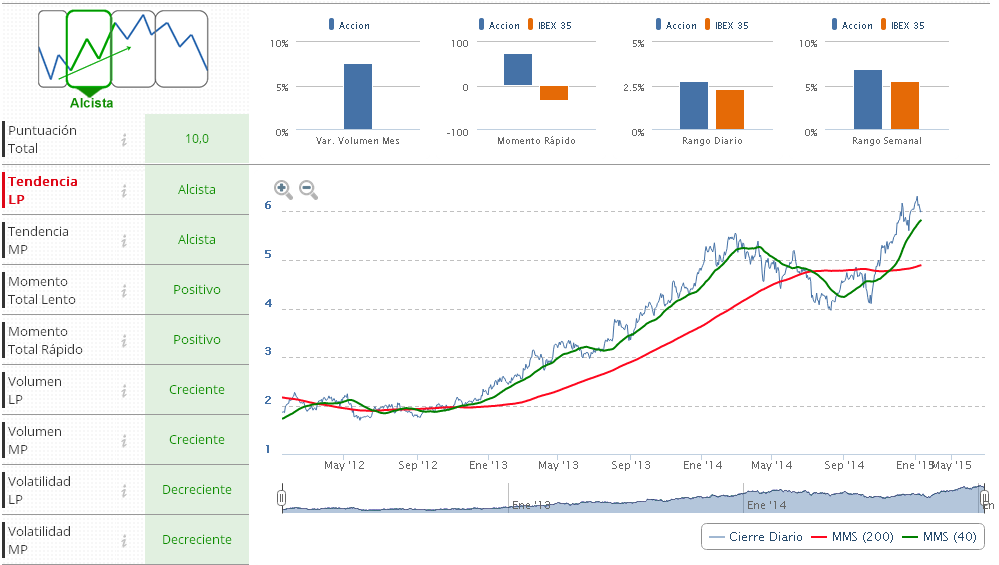Open info icon for Tendencia MP
This screenshot has width=999, height=565.
pyautogui.click(x=124, y=240)
